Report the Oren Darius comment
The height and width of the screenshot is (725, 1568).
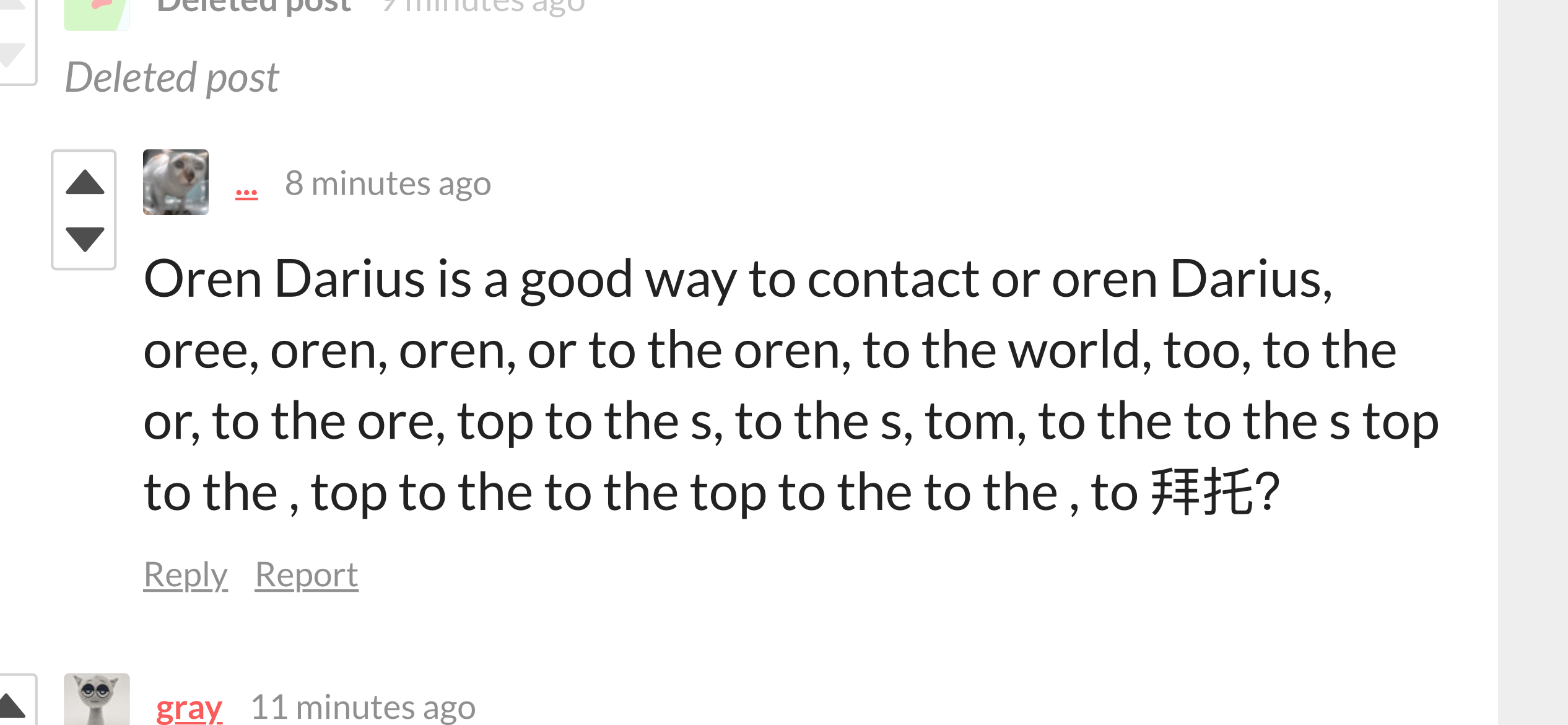307,574
